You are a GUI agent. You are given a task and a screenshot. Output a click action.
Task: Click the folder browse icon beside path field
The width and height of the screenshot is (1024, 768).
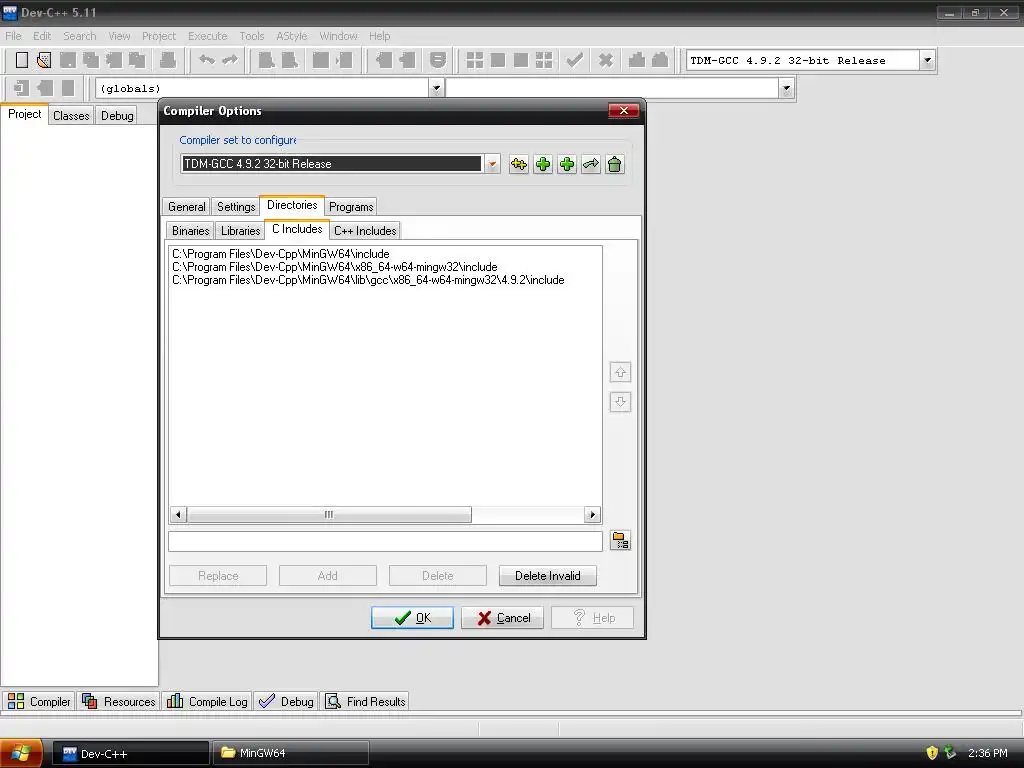tap(620, 540)
